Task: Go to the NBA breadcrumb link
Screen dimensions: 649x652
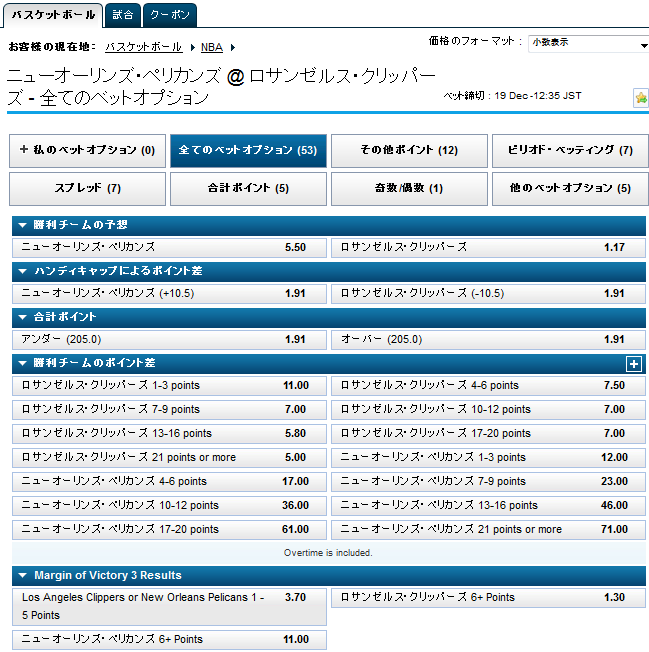Action: pos(211,47)
